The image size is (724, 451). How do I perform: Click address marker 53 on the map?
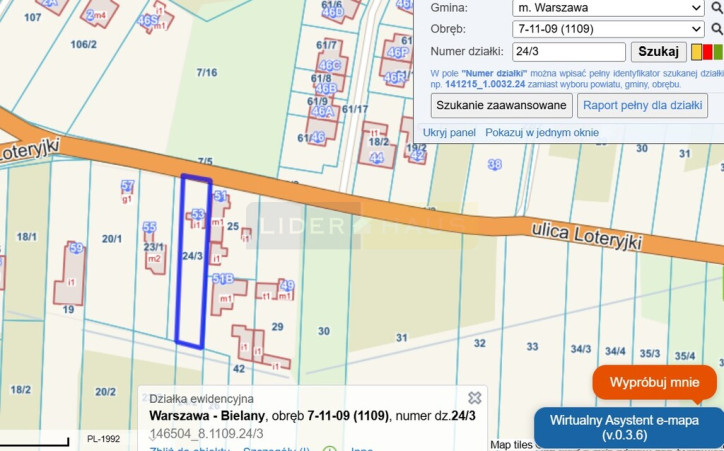coord(198,214)
